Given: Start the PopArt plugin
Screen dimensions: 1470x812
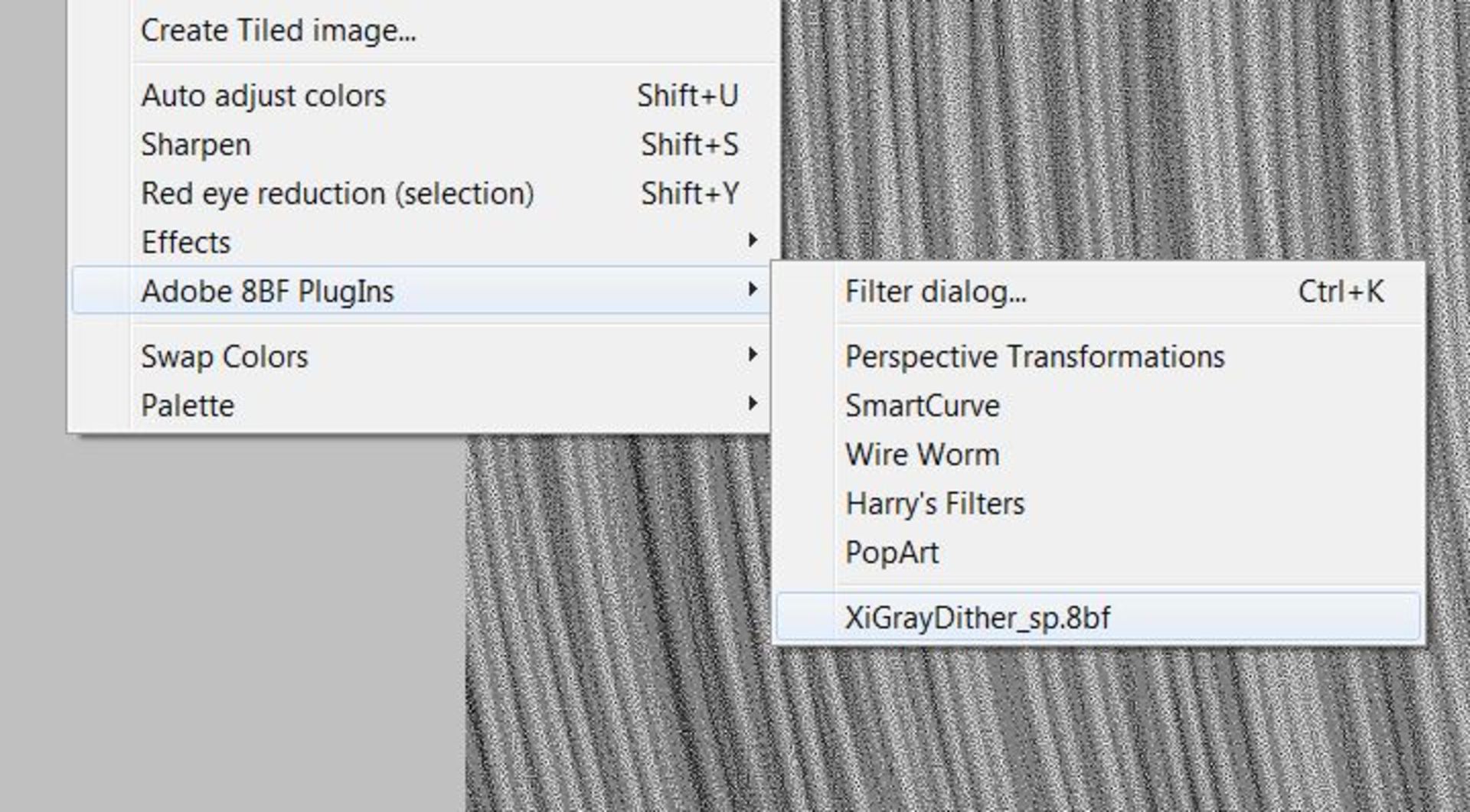Looking at the screenshot, I should click(x=892, y=553).
